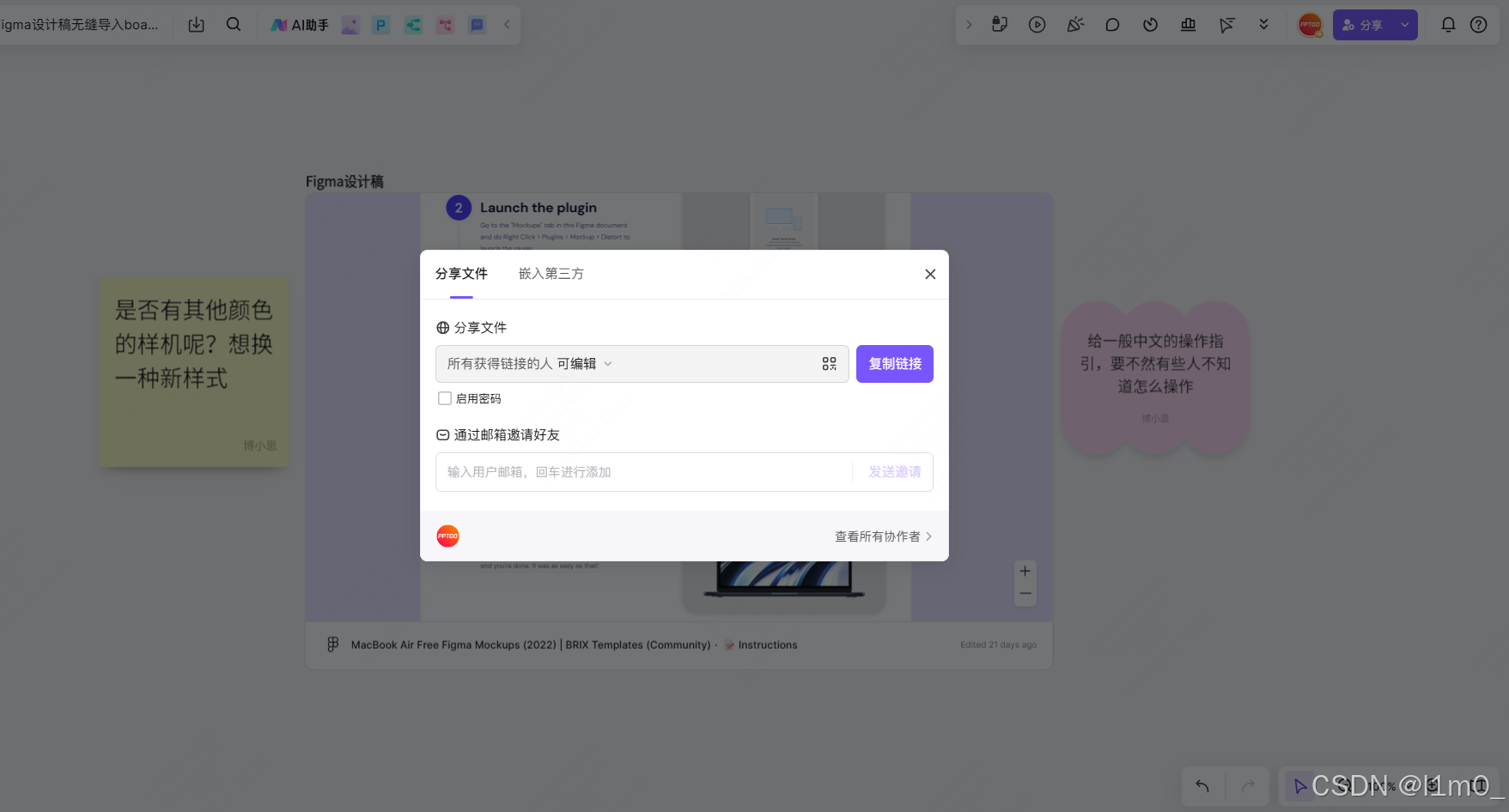1509x812 pixels.
Task: Click the PPTGO user avatar in the top bar
Action: (x=1310, y=25)
